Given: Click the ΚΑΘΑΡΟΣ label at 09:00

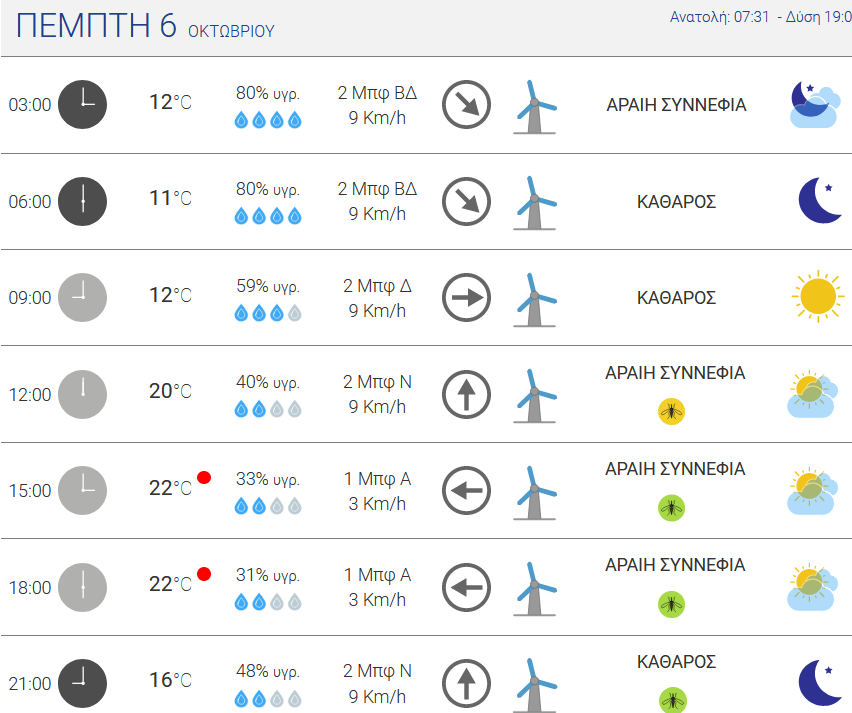Looking at the screenshot, I should pyautogui.click(x=676, y=298).
